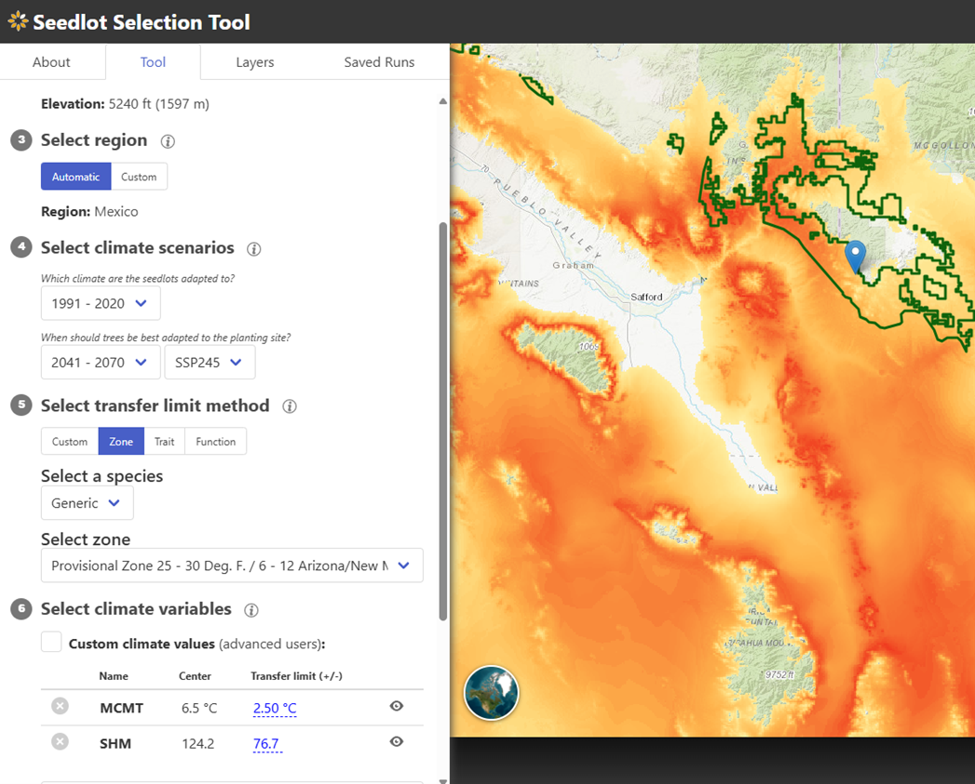Open the globe basemap switcher
This screenshot has width=975, height=784.
click(491, 693)
